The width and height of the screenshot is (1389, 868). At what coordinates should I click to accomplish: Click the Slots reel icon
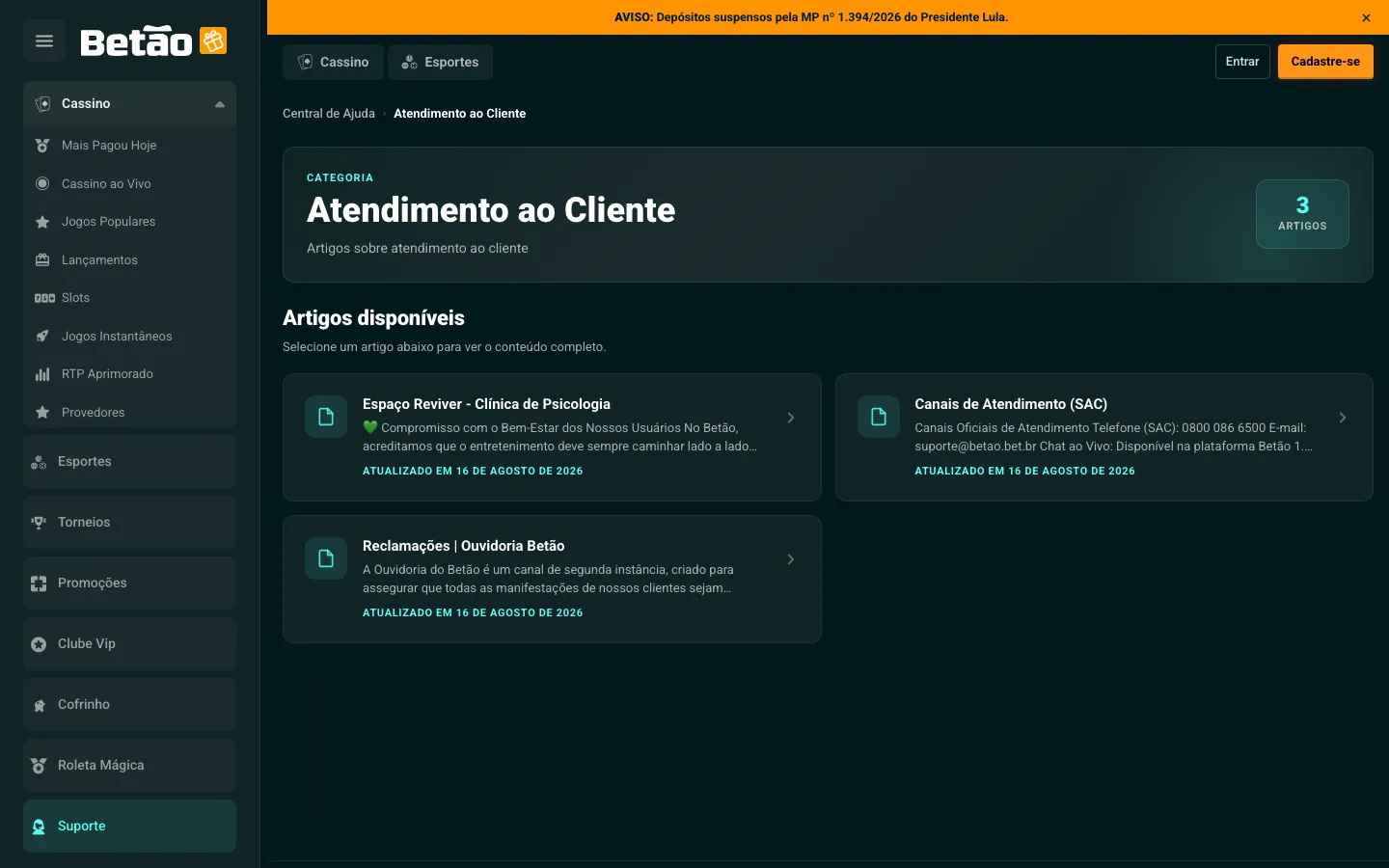click(x=44, y=298)
